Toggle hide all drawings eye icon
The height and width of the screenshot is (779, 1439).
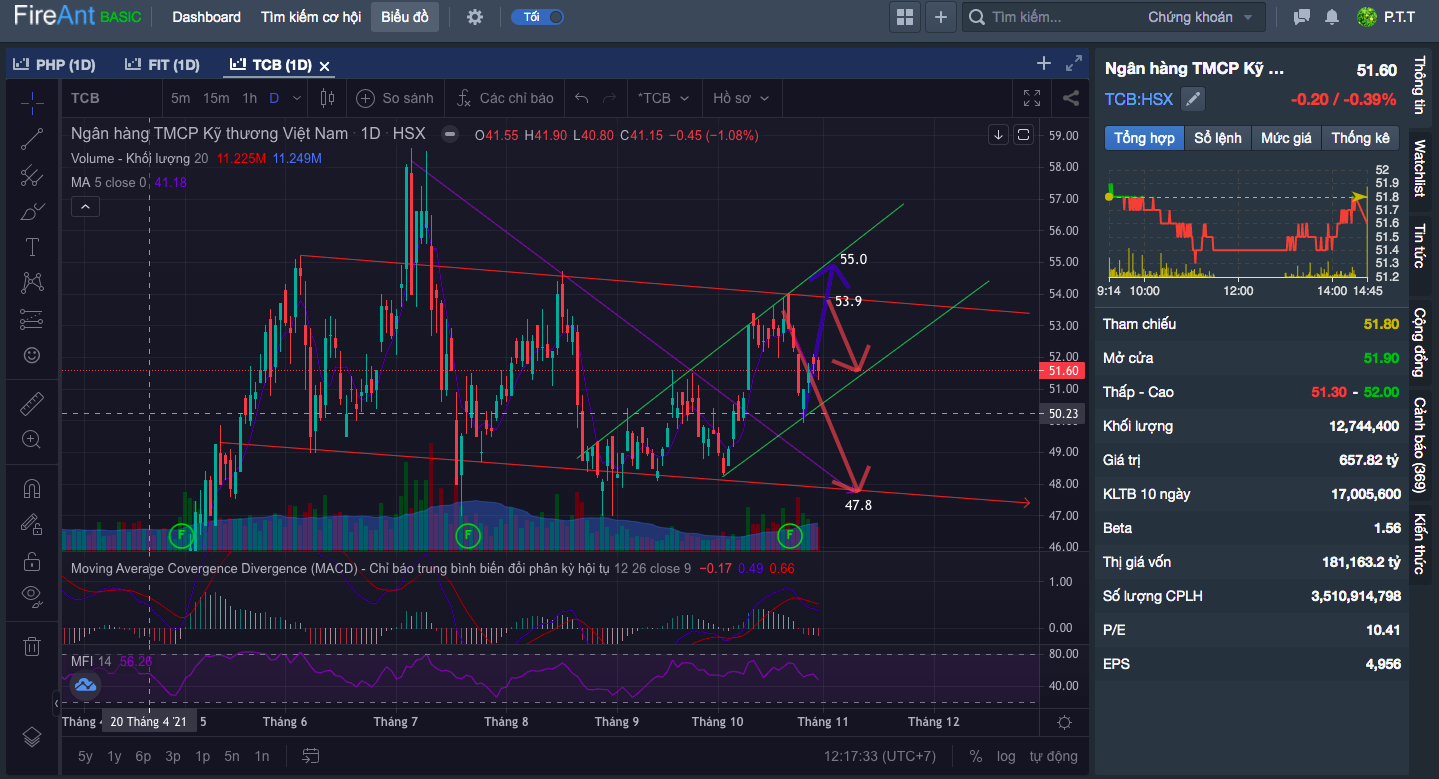tap(32, 595)
